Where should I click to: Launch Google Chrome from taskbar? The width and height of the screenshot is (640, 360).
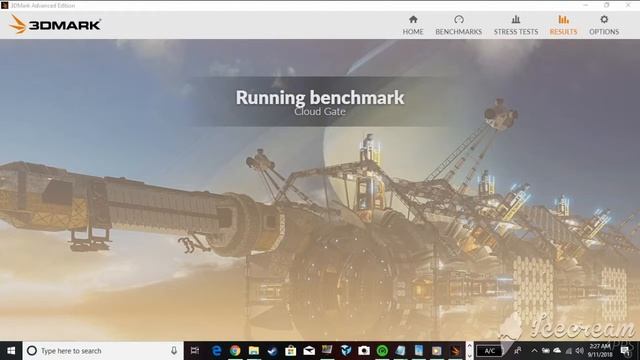tap(235, 351)
